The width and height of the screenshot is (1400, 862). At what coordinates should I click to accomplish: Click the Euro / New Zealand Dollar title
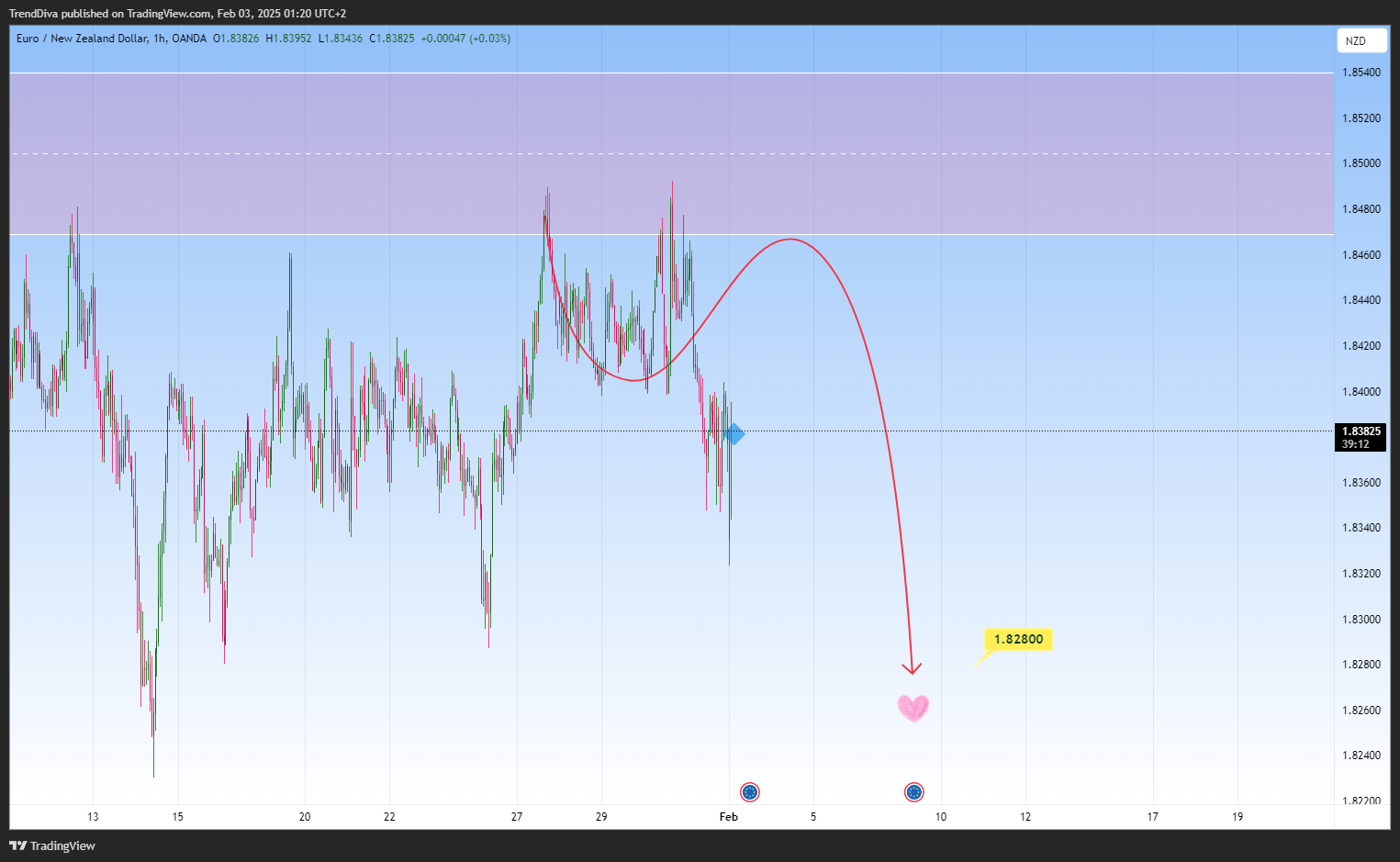click(82, 39)
